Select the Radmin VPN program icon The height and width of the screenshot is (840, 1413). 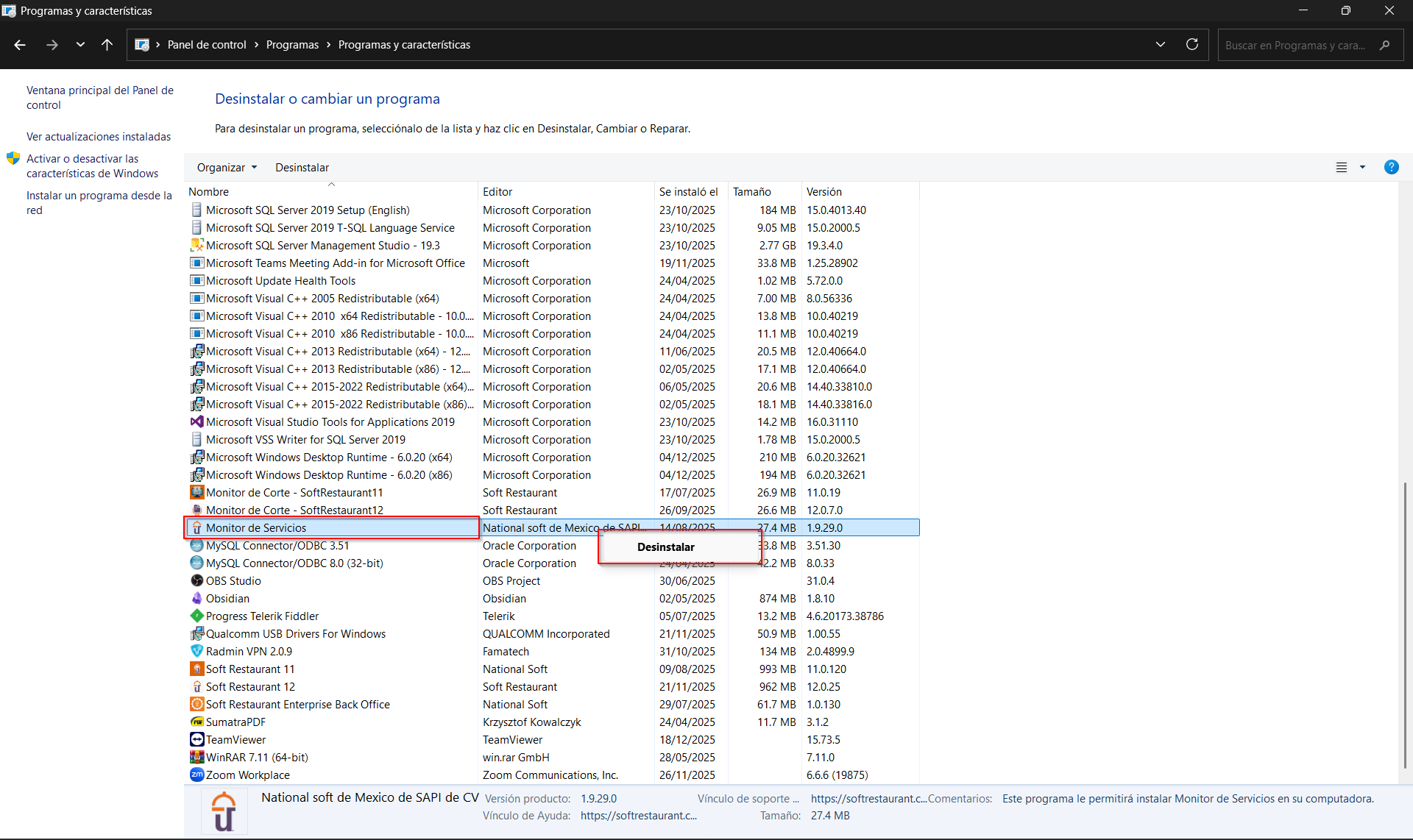(x=196, y=651)
